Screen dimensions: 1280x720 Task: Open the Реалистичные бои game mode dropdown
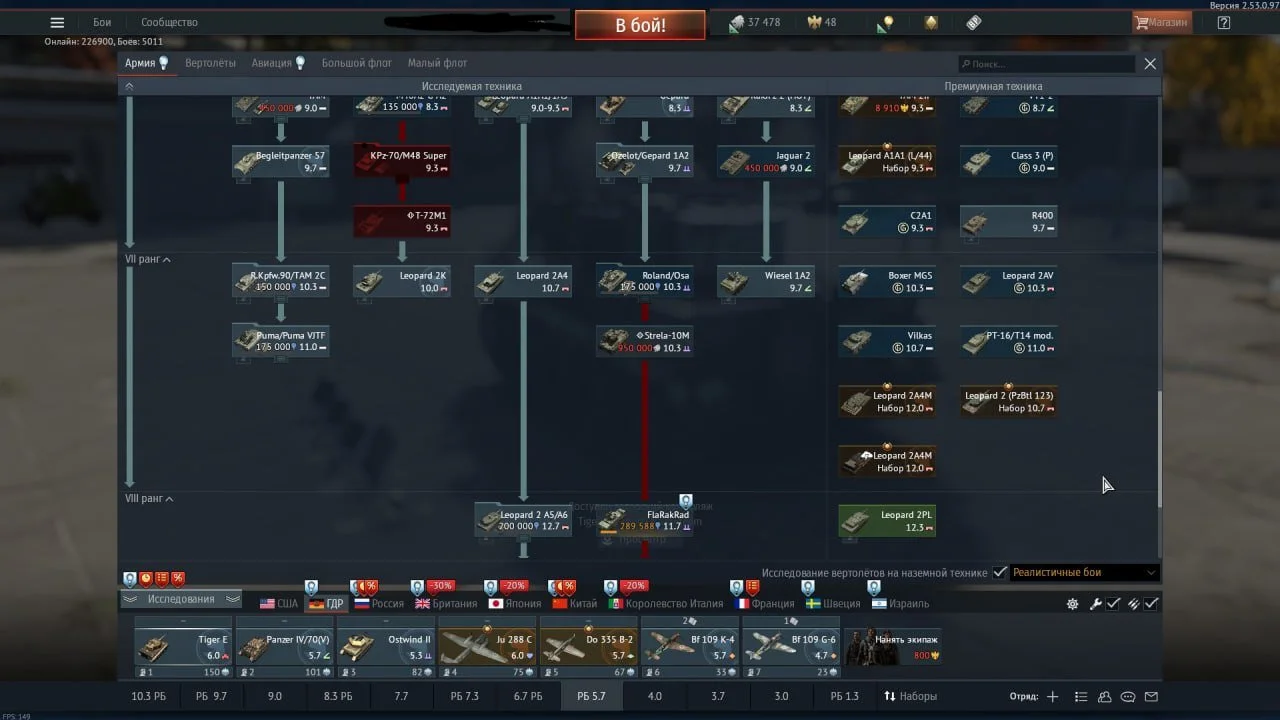(1084, 573)
